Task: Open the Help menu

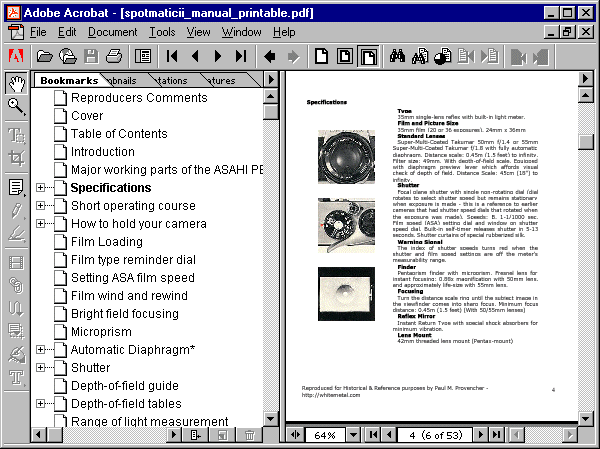Action: pos(284,32)
